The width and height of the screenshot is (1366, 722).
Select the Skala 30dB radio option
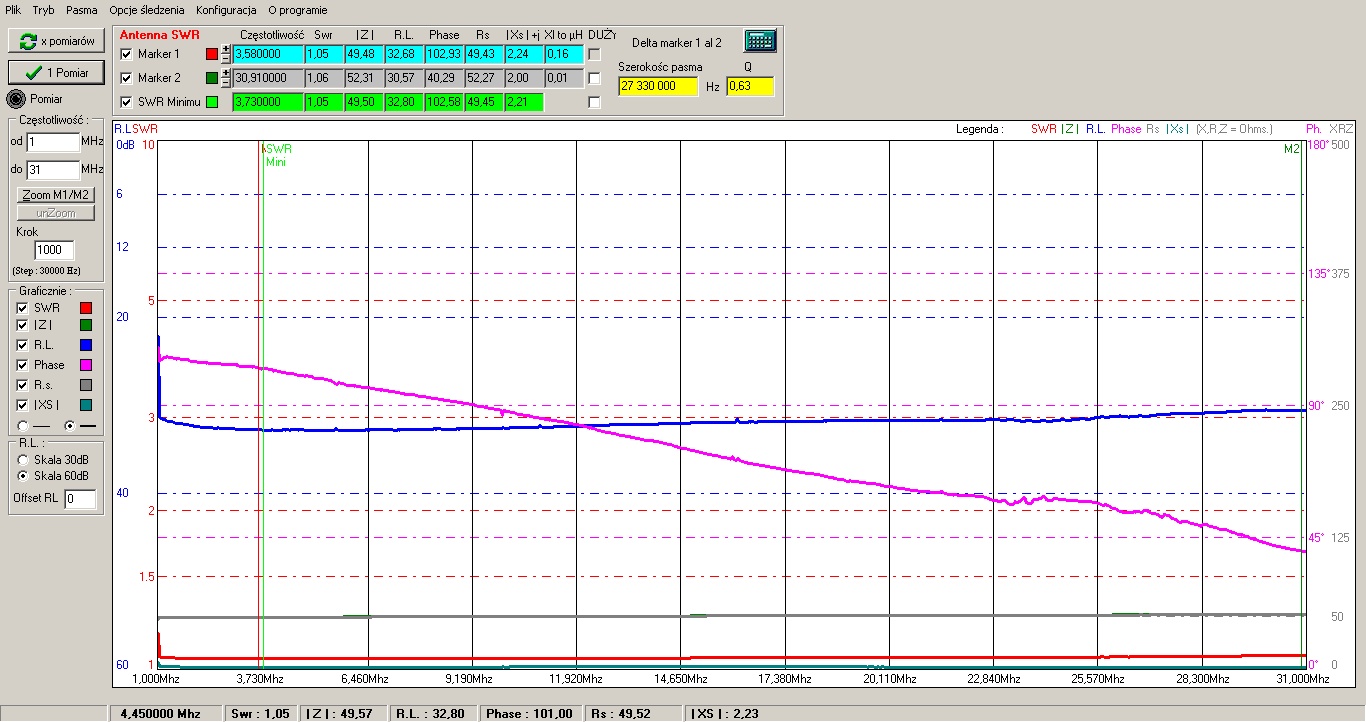(22, 460)
